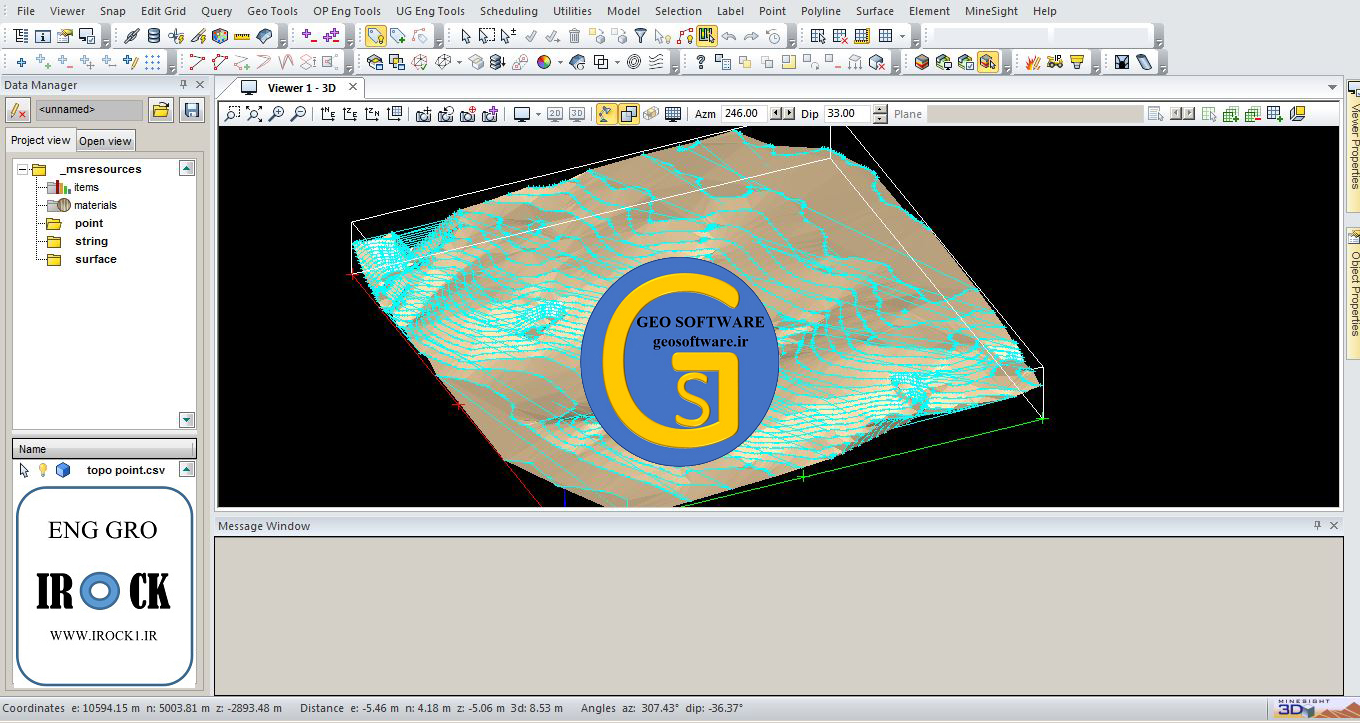The height and width of the screenshot is (723, 1360).
Task: Click the question mark query icon
Action: (x=700, y=62)
